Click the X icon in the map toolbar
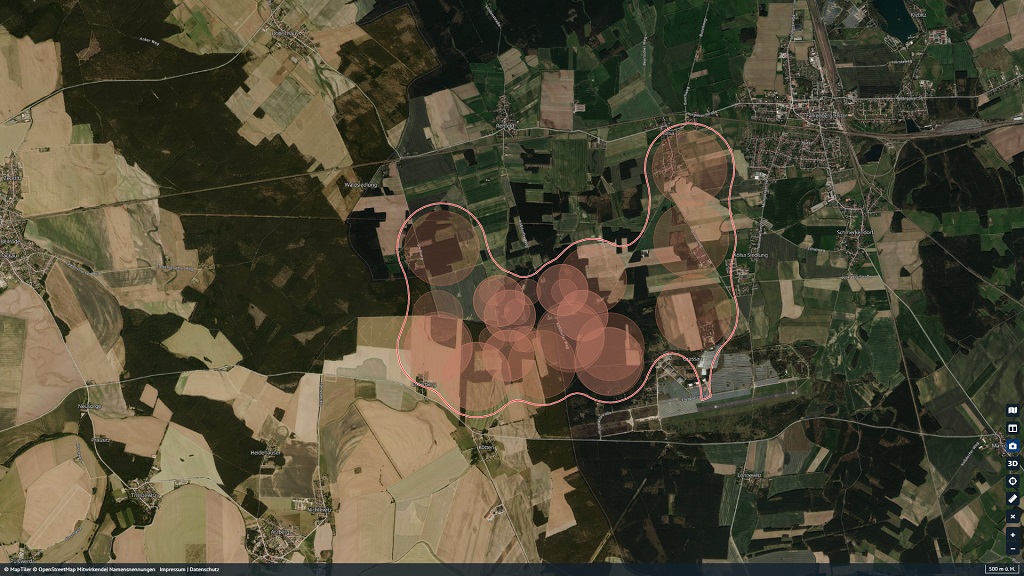 pyautogui.click(x=1012, y=517)
